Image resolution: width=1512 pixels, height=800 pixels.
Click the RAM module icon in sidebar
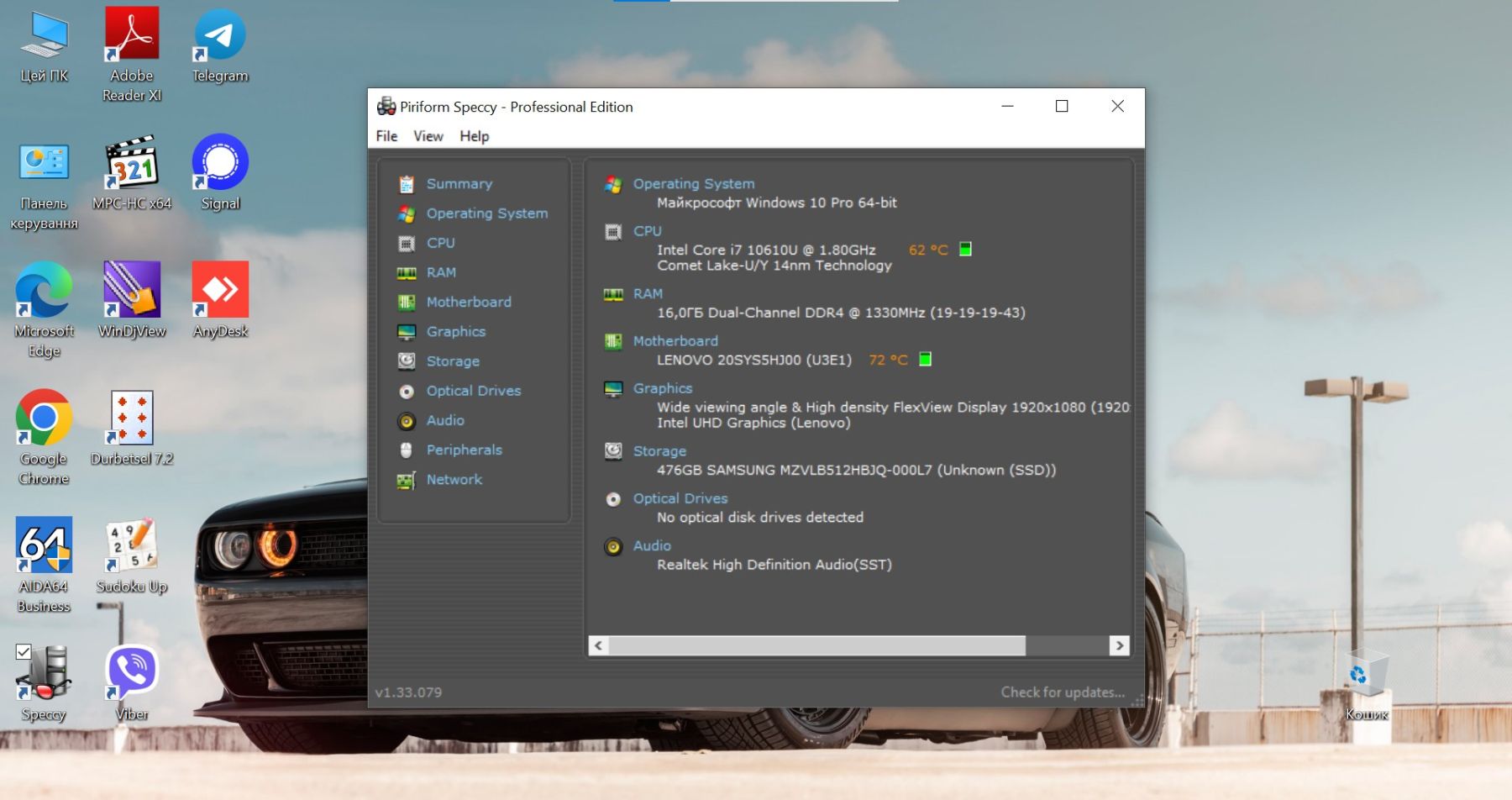click(407, 273)
